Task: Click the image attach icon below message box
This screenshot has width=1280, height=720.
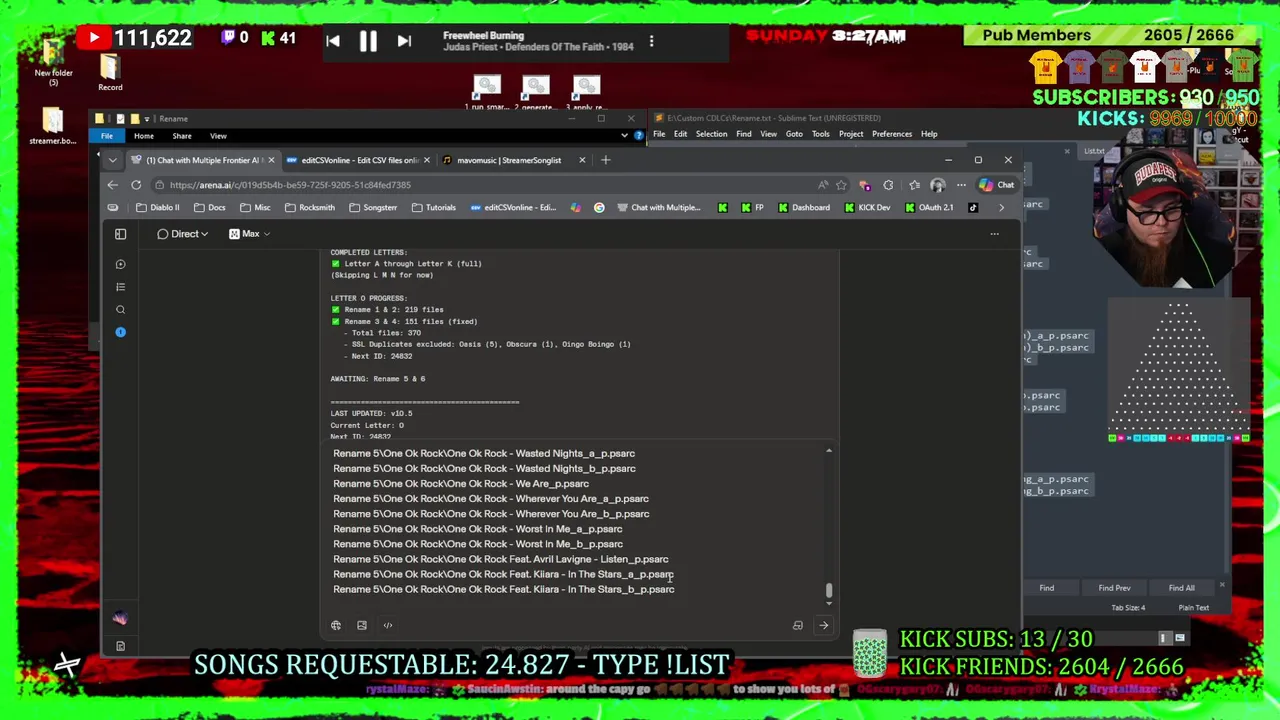Action: coord(362,625)
